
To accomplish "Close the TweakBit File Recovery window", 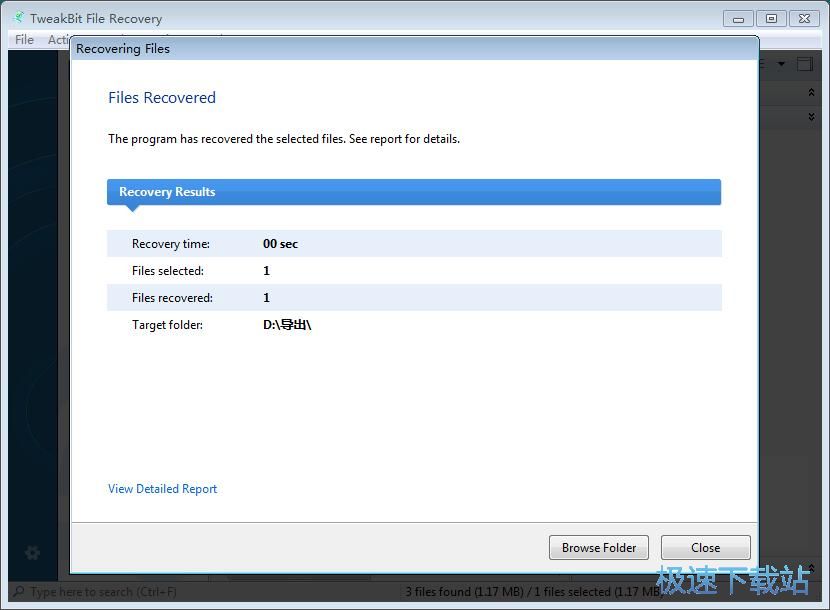I will point(804,19).
